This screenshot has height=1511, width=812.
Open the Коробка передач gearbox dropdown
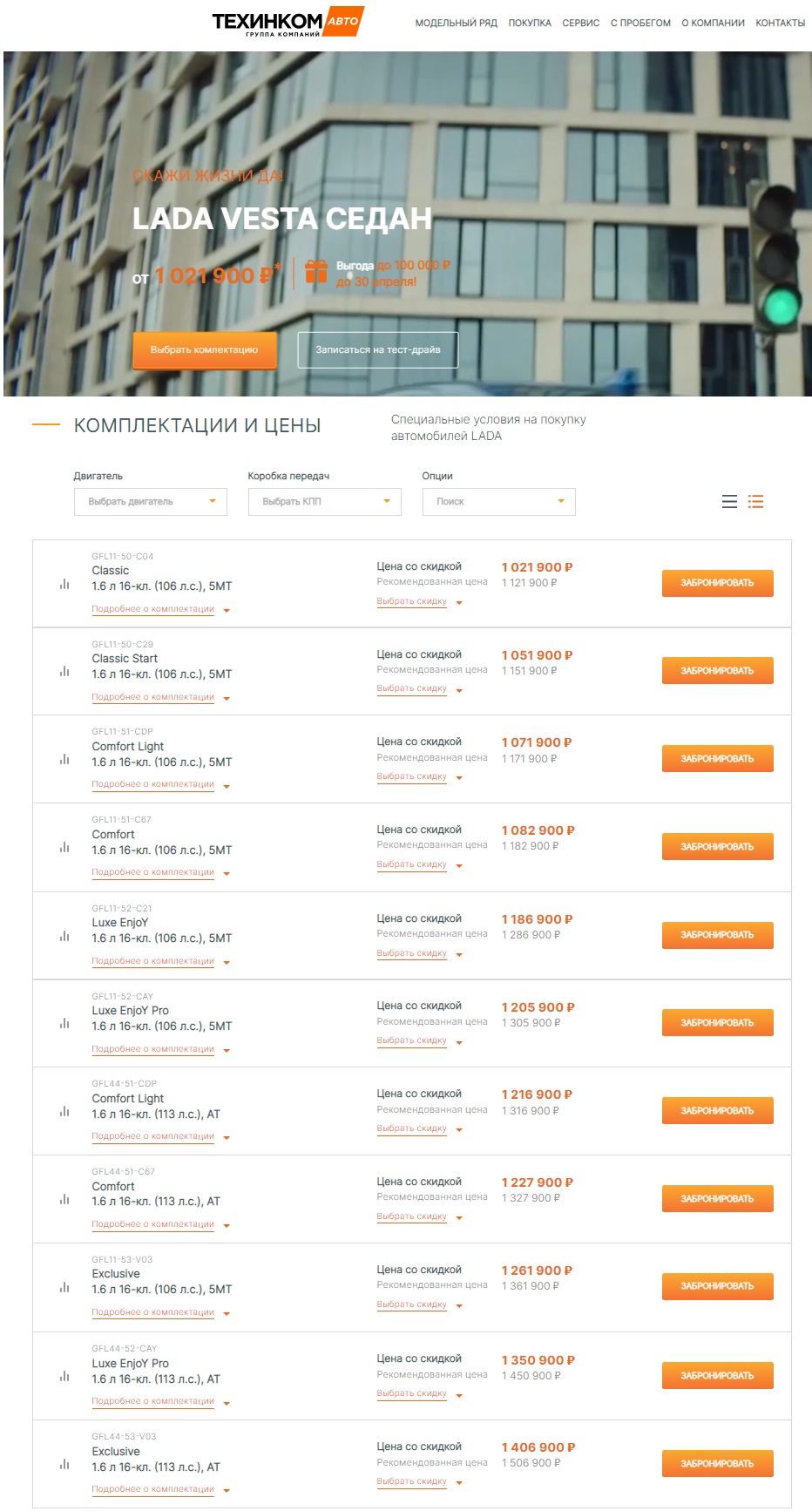click(x=325, y=502)
